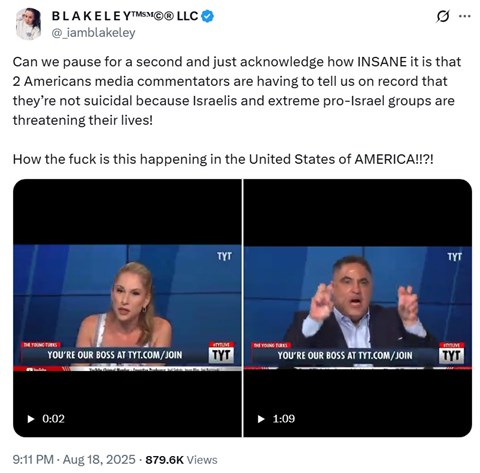This screenshot has width=480, height=473.
Task: Click the blue verified checkmark badge
Action: [x=208, y=16]
